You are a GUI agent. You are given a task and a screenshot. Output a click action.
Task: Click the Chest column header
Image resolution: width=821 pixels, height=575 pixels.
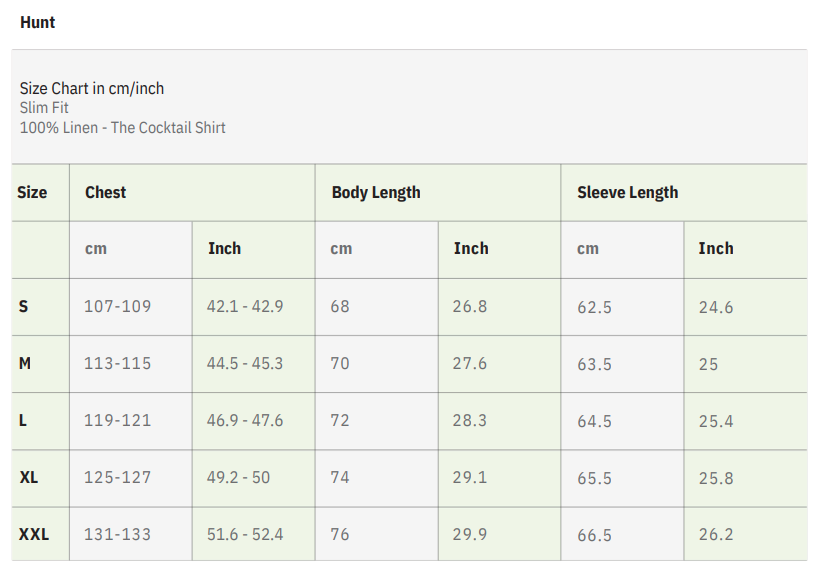106,192
